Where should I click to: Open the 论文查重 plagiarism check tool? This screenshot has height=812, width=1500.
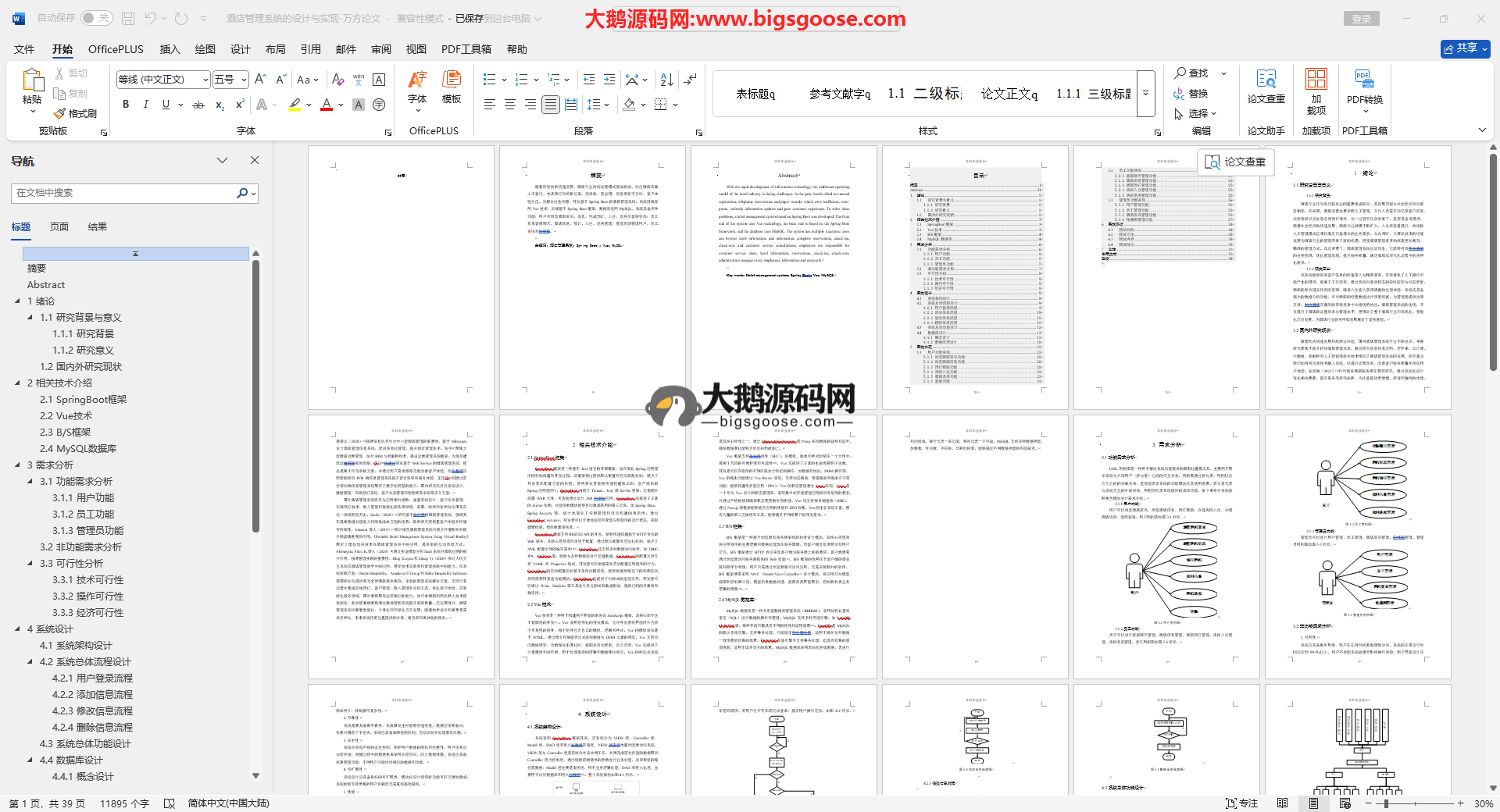1266,86
